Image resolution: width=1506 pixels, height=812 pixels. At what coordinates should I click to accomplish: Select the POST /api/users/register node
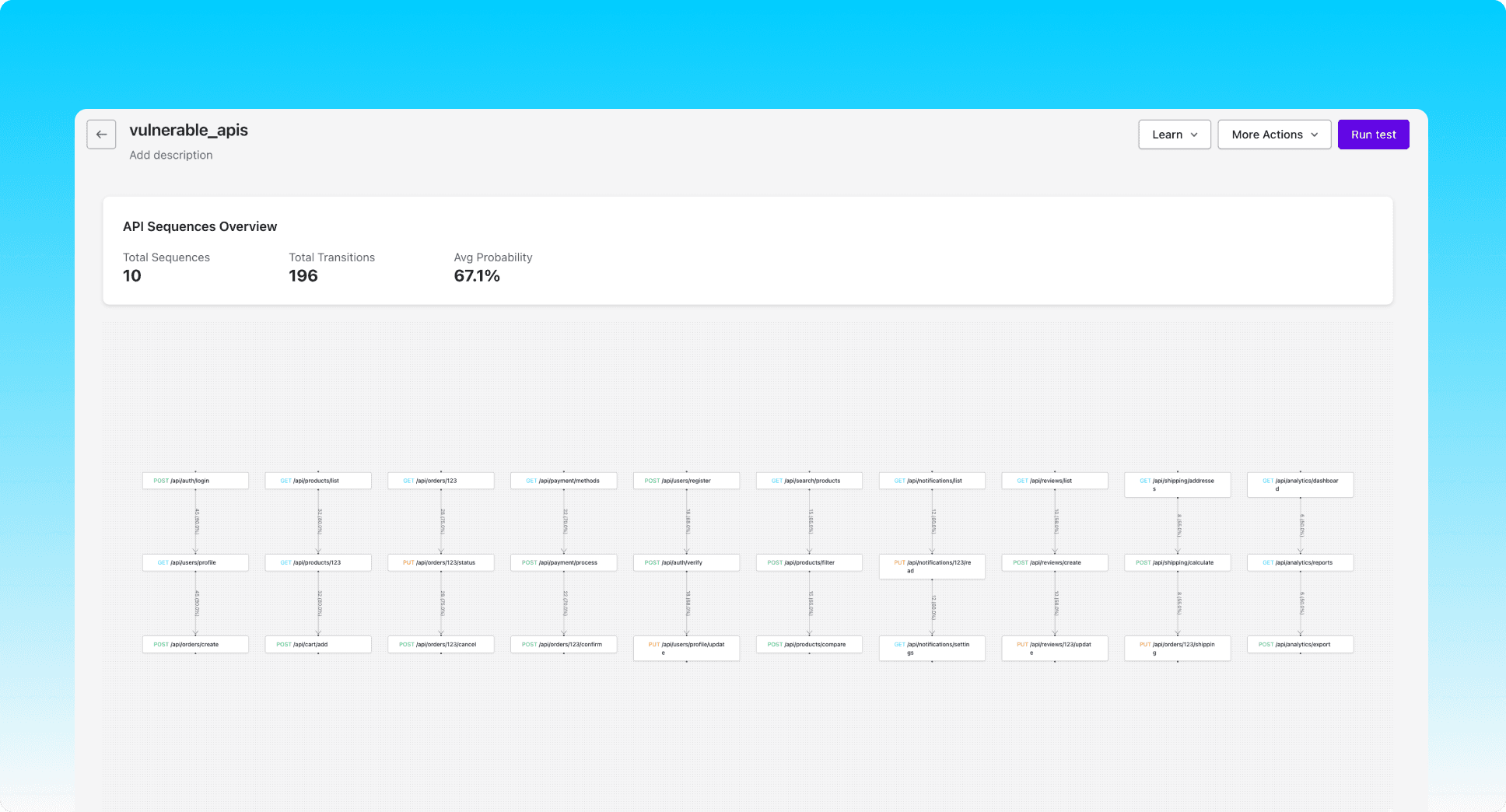686,481
